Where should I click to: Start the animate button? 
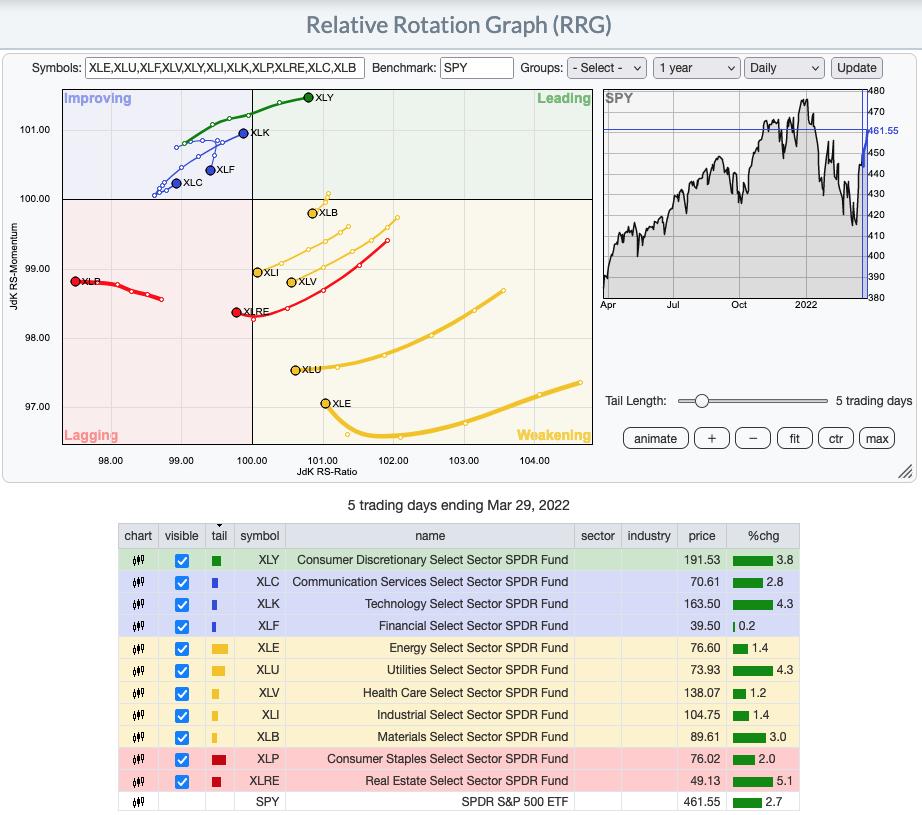pos(656,439)
